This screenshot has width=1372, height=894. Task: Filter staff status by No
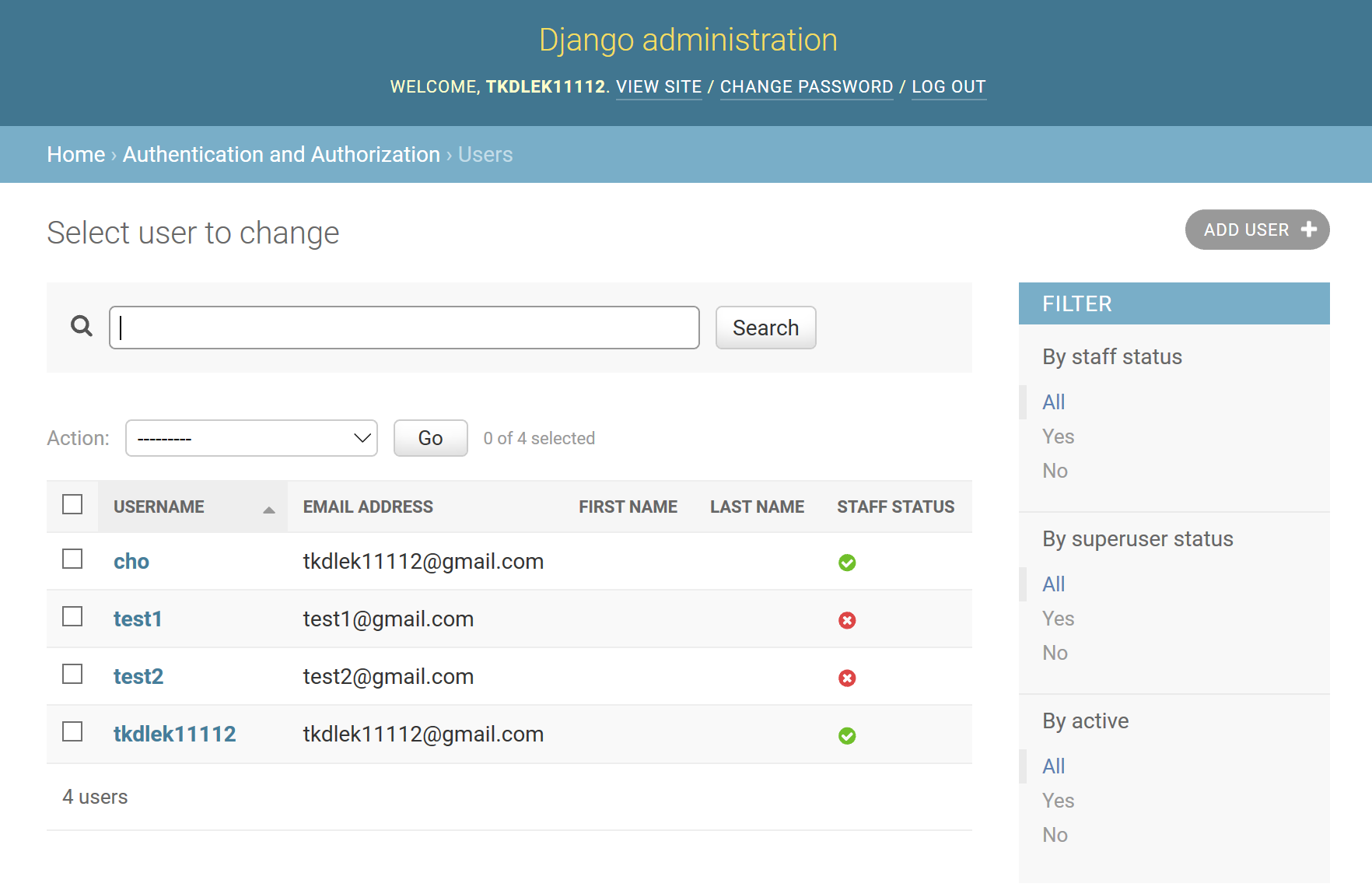pos(1055,471)
